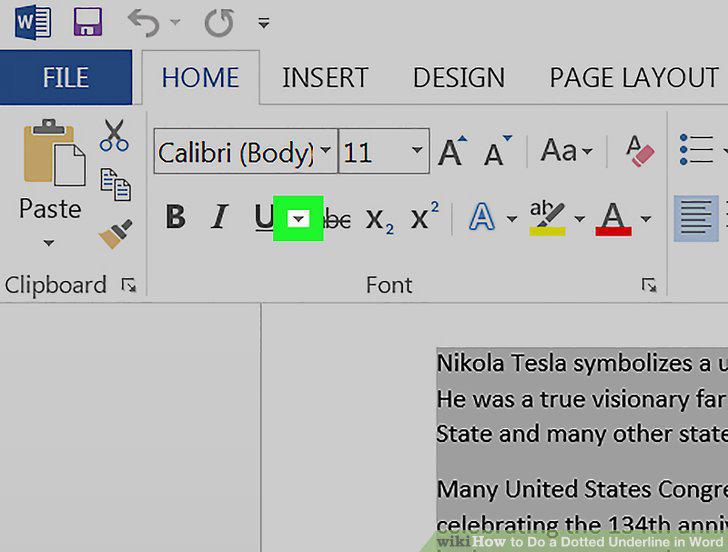The image size is (728, 552).
Task: Toggle Align Left paragraph alignment
Action: coord(696,219)
